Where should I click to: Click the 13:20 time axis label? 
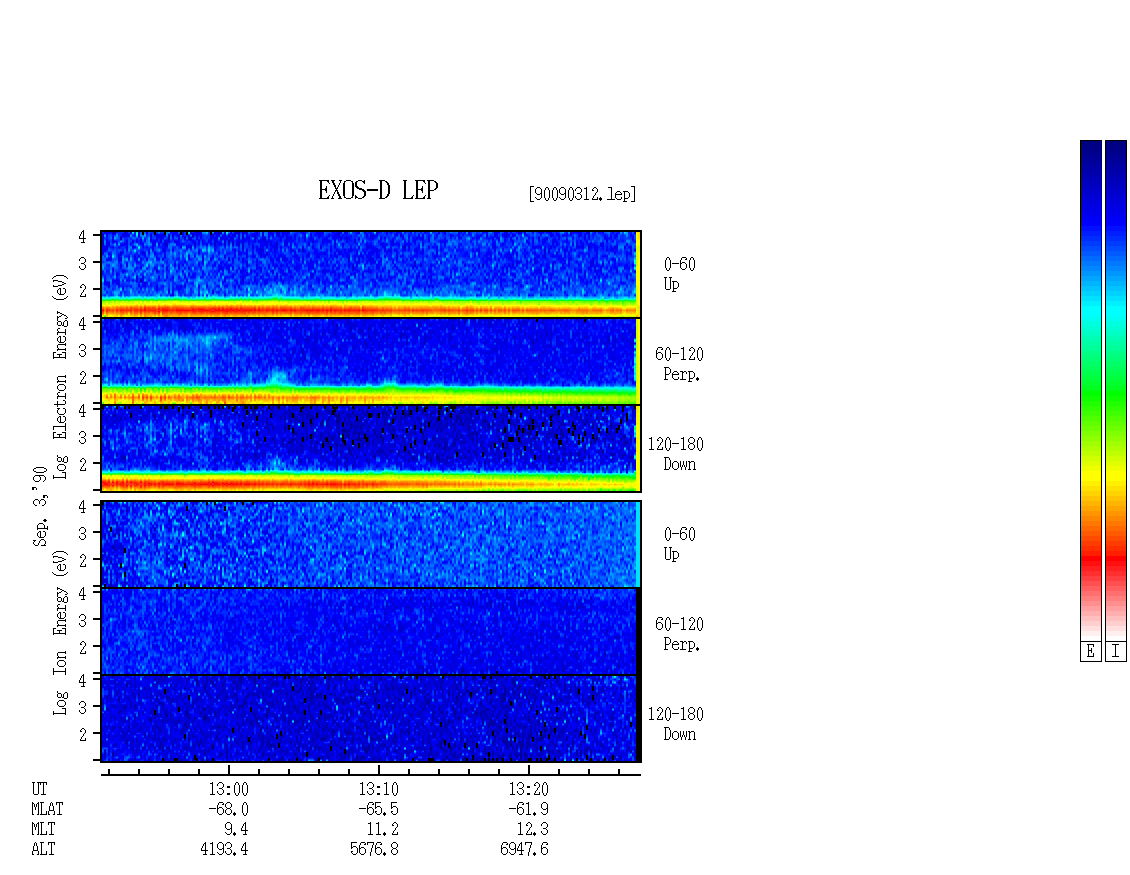point(528,789)
